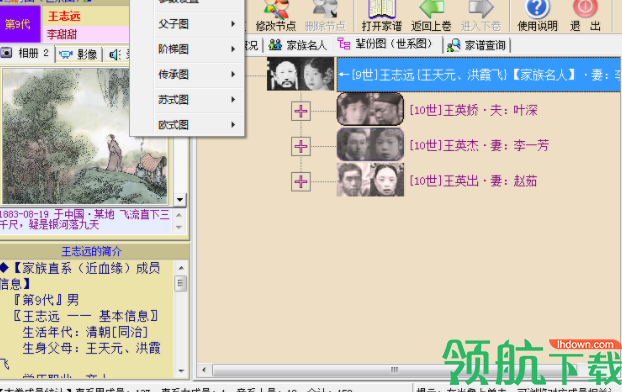Image resolution: width=622 pixels, height=392 pixels.
Task: Open the 父子图 submenu
Action: [198, 24]
